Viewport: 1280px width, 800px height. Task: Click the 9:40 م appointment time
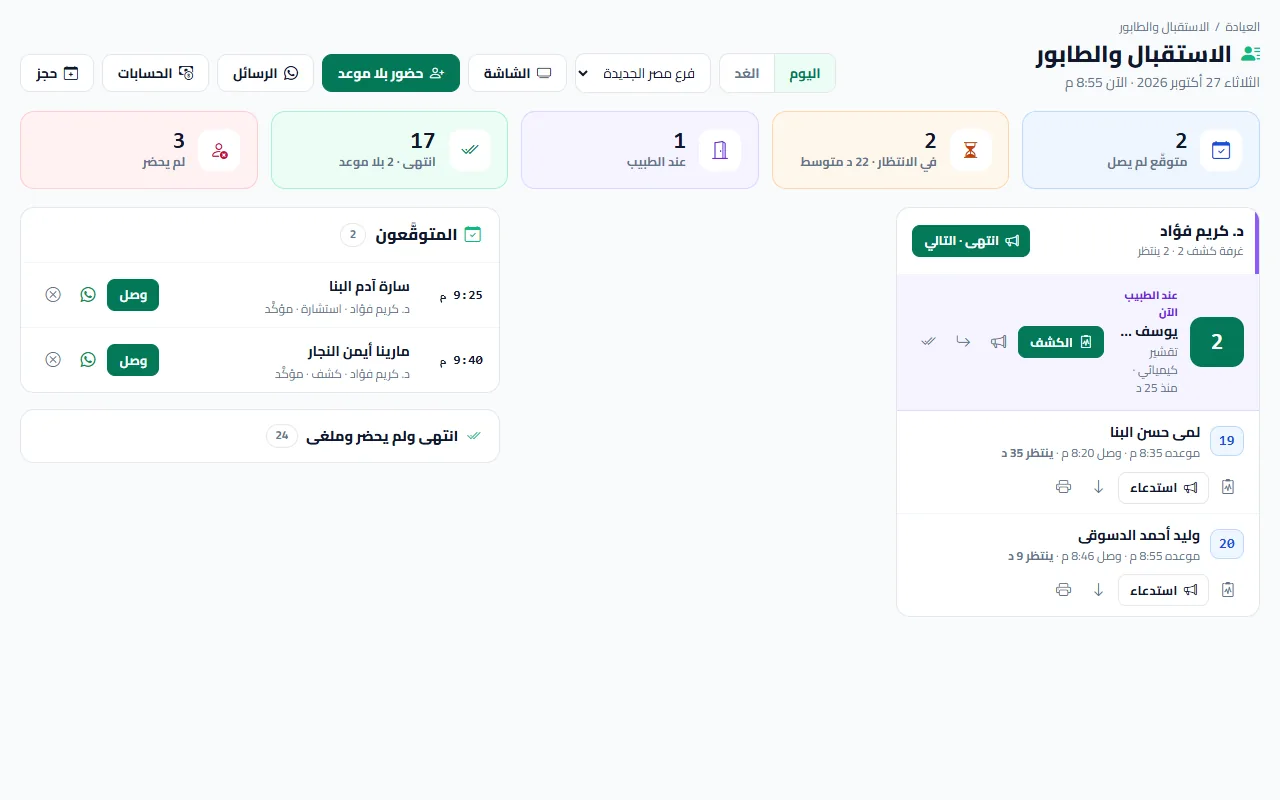pos(463,360)
